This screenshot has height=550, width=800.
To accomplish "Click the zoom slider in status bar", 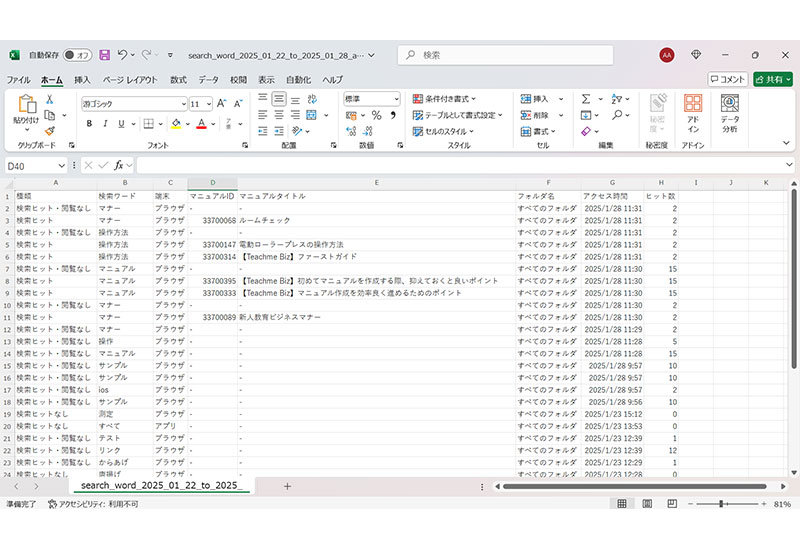I will click(x=721, y=504).
